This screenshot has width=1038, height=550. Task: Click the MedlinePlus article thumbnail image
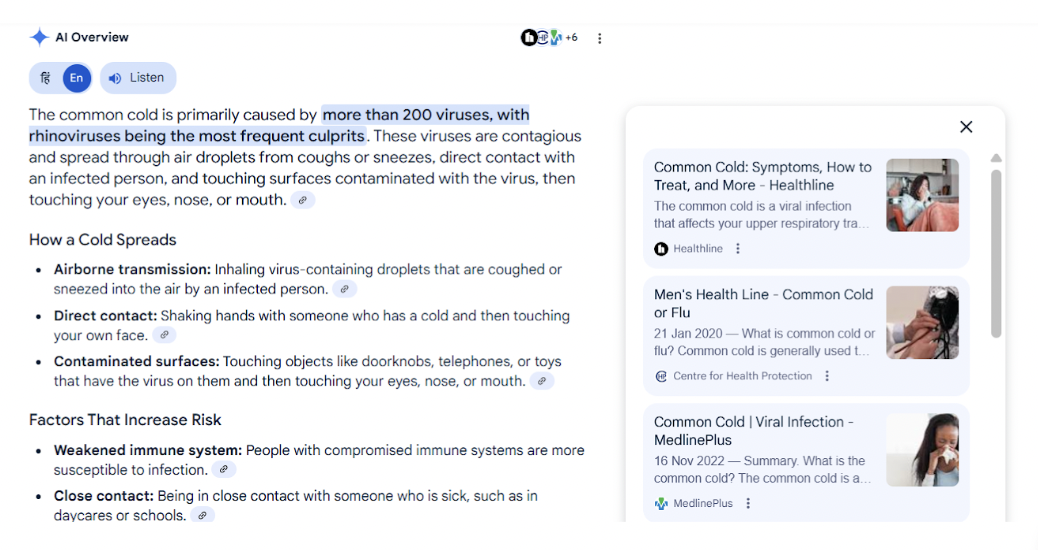[922, 450]
